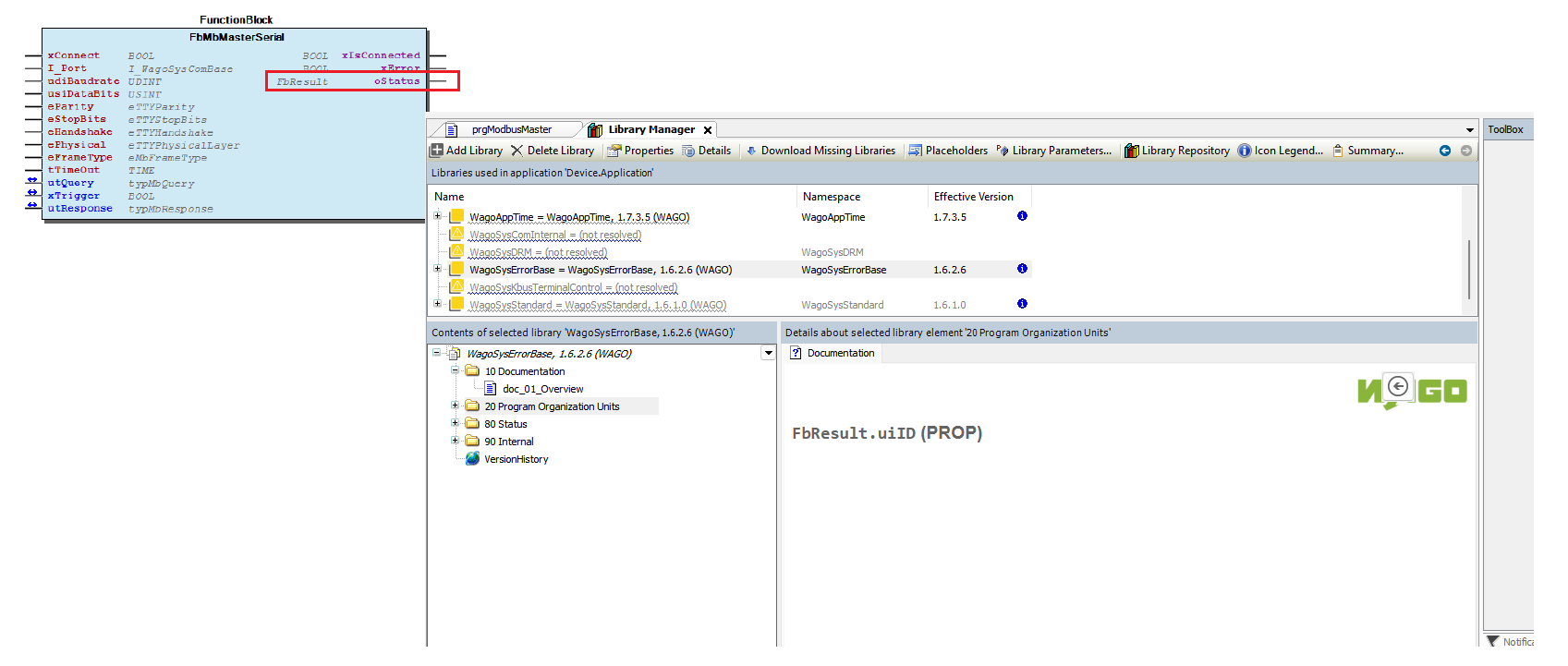Expand the 90 Internal folder

pos(455,441)
